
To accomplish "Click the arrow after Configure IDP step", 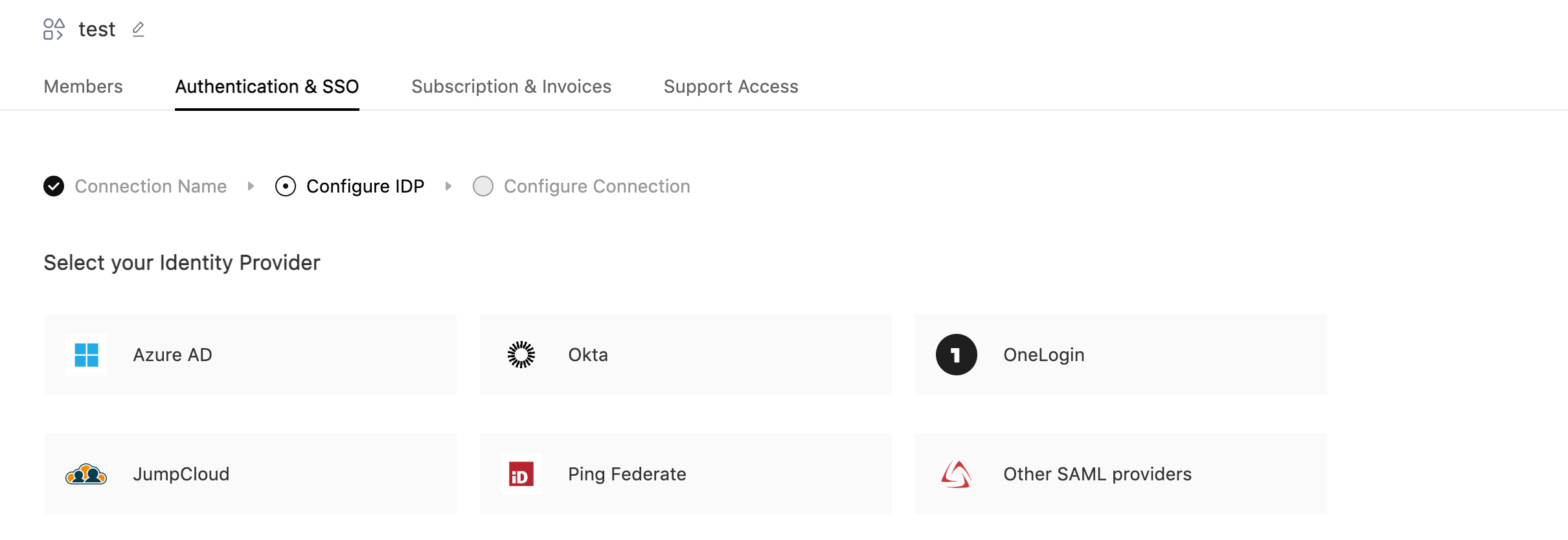I will coord(448,186).
